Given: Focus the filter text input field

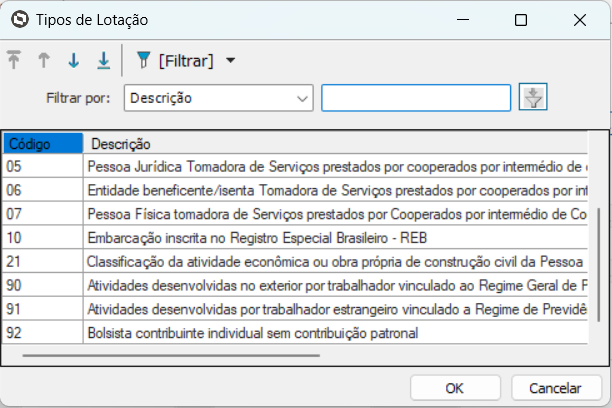Looking at the screenshot, I should point(416,98).
